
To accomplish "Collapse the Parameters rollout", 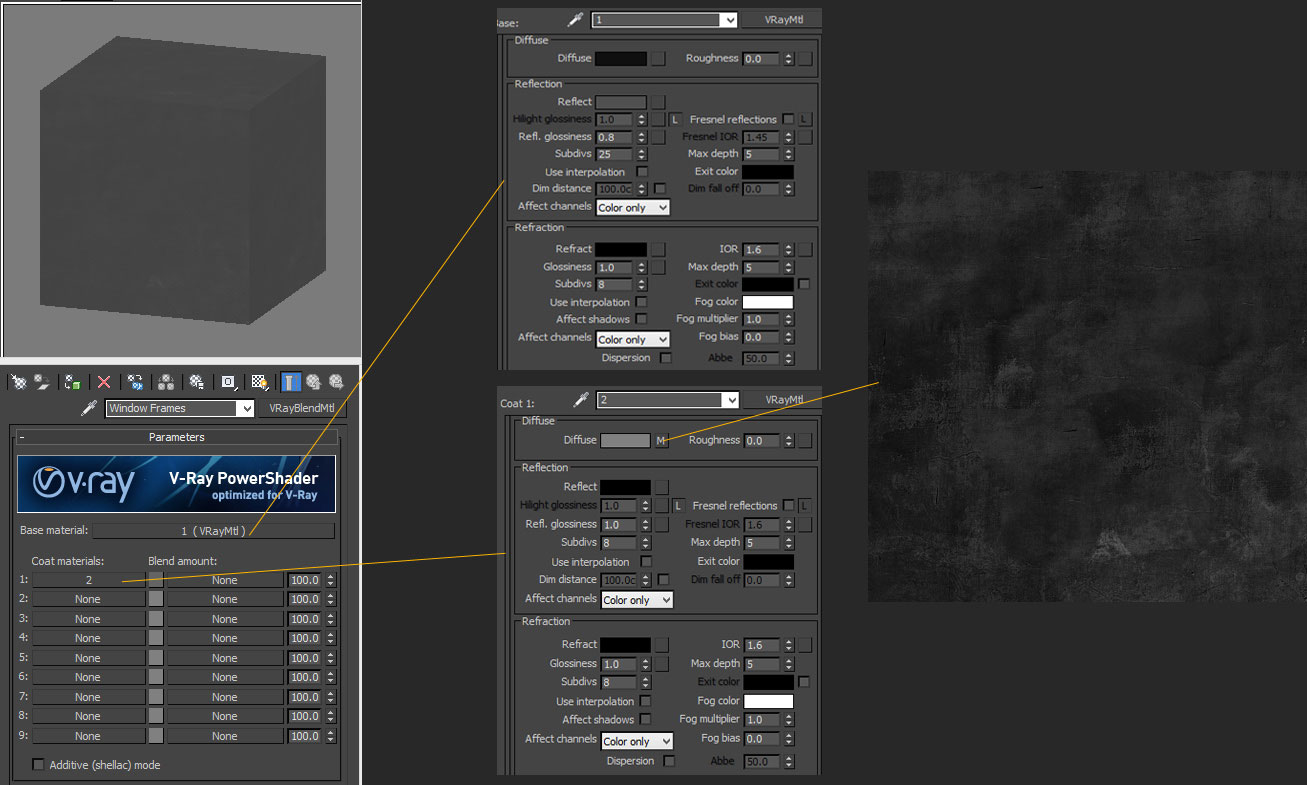I will (22, 437).
